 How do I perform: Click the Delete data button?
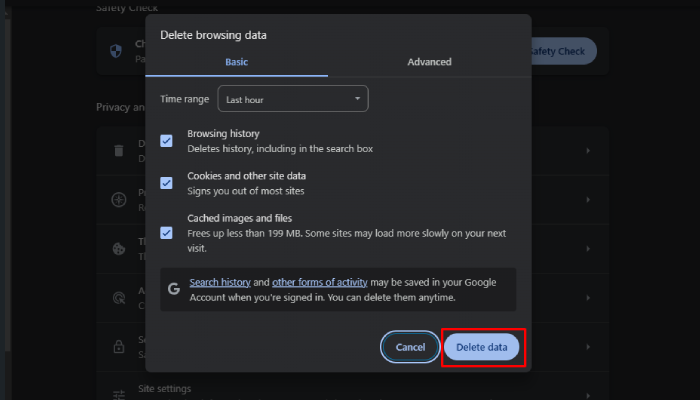coord(482,347)
